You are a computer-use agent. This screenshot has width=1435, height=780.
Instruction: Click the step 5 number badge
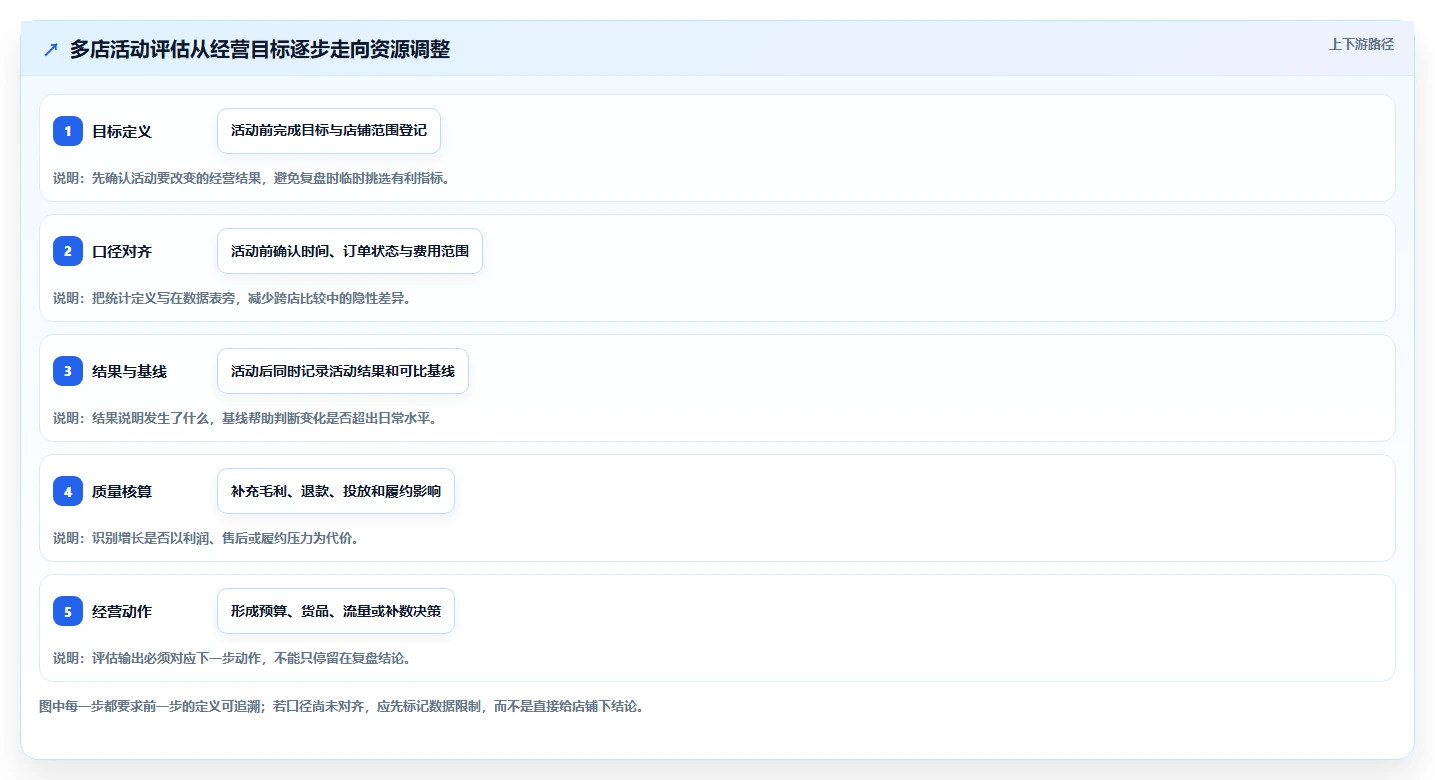[x=68, y=611]
